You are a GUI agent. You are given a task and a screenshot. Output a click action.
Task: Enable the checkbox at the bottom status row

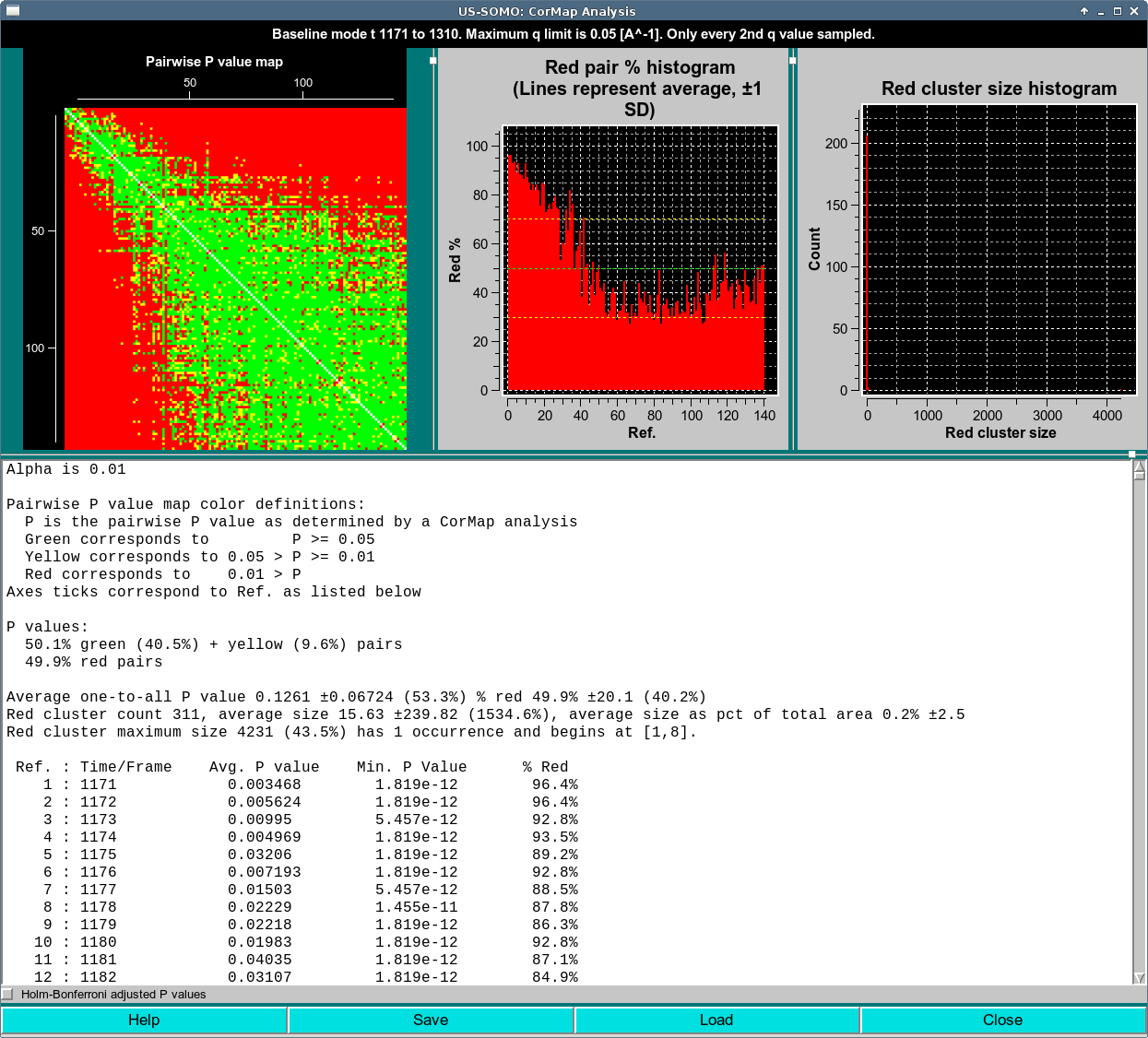point(8,995)
